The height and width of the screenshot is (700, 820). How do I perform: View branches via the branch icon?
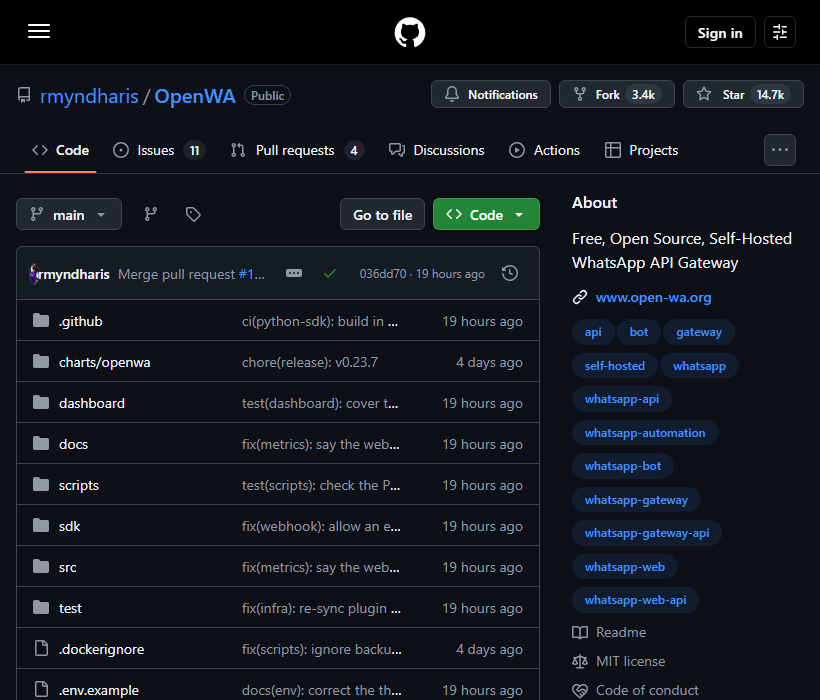pos(151,214)
